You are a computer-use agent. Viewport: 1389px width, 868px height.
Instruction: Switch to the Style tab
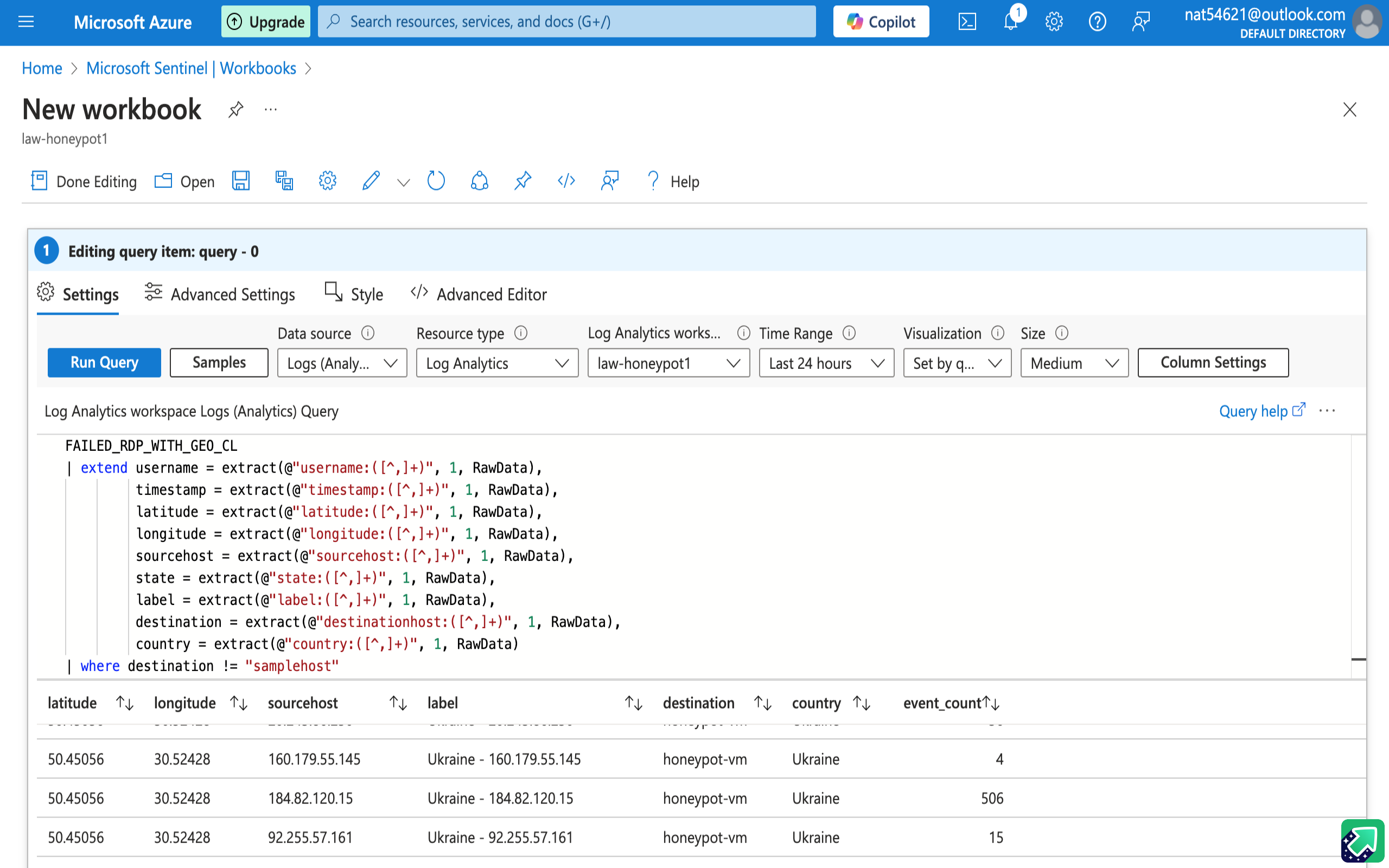click(354, 294)
